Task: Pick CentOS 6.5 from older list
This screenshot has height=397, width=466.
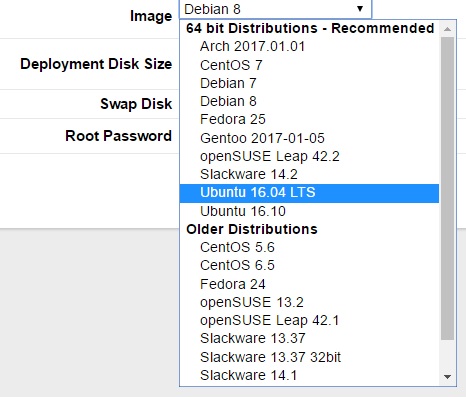Action: (309, 266)
